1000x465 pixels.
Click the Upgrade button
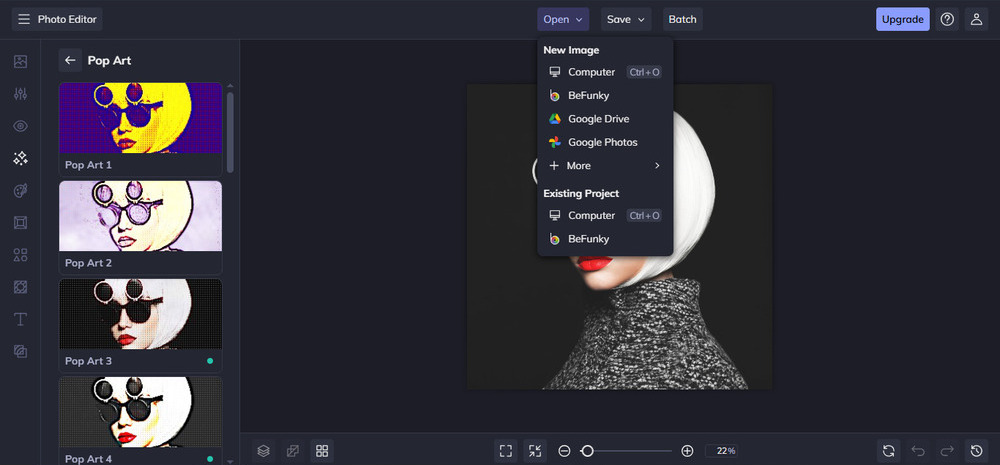[x=902, y=19]
